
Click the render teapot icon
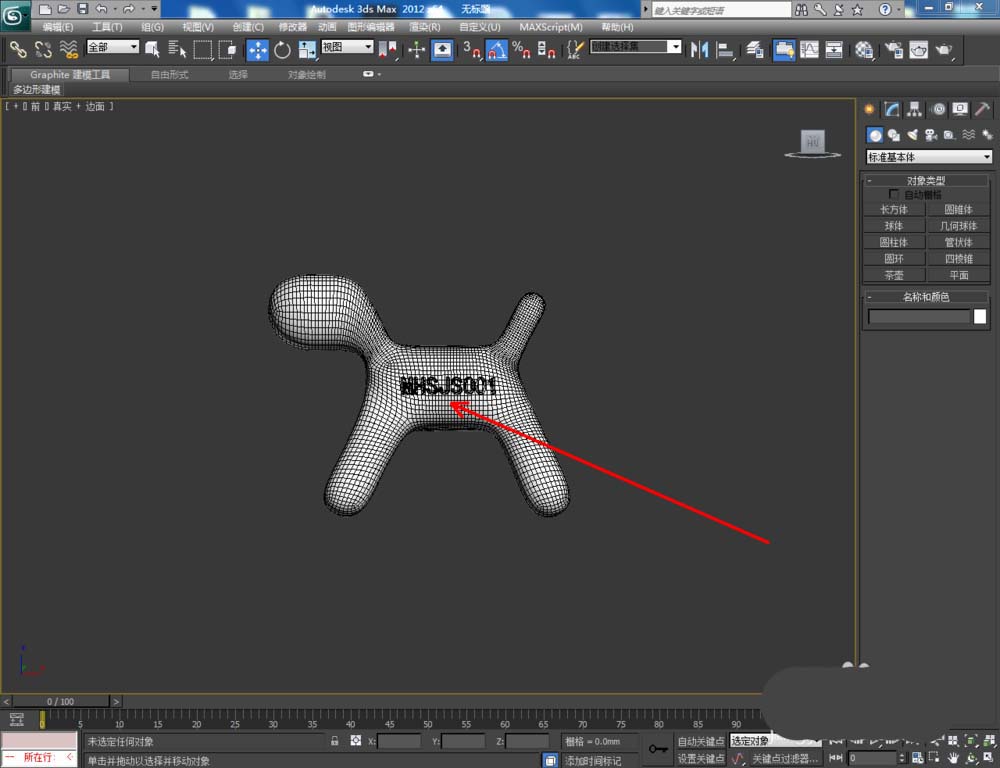[x=942, y=49]
